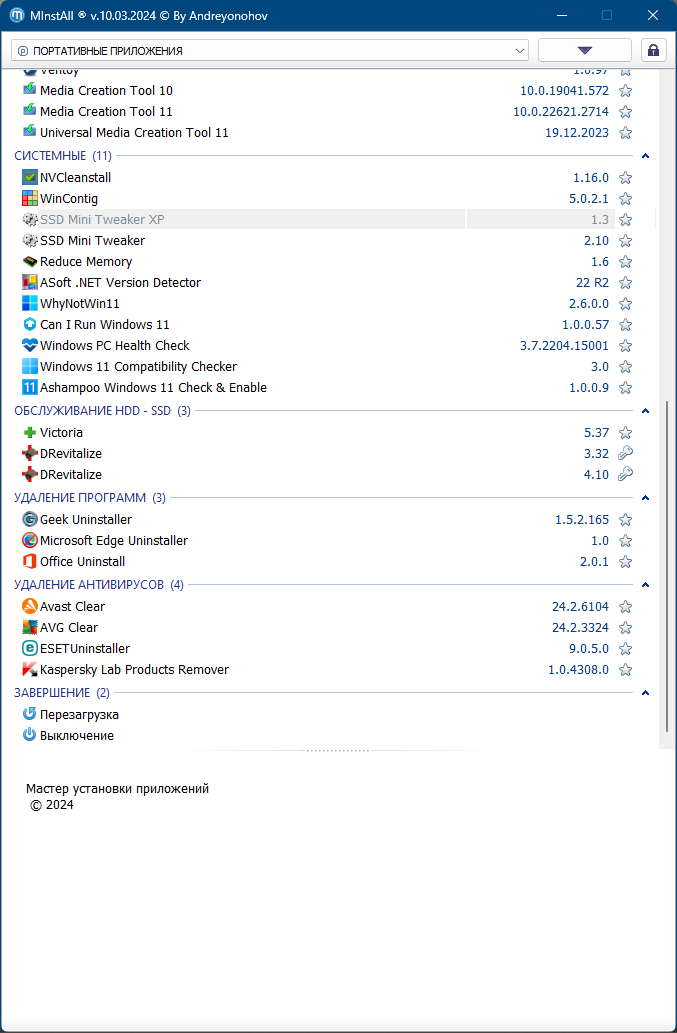677x1033 pixels.
Task: Click the Avast Clear icon
Action: [30, 607]
